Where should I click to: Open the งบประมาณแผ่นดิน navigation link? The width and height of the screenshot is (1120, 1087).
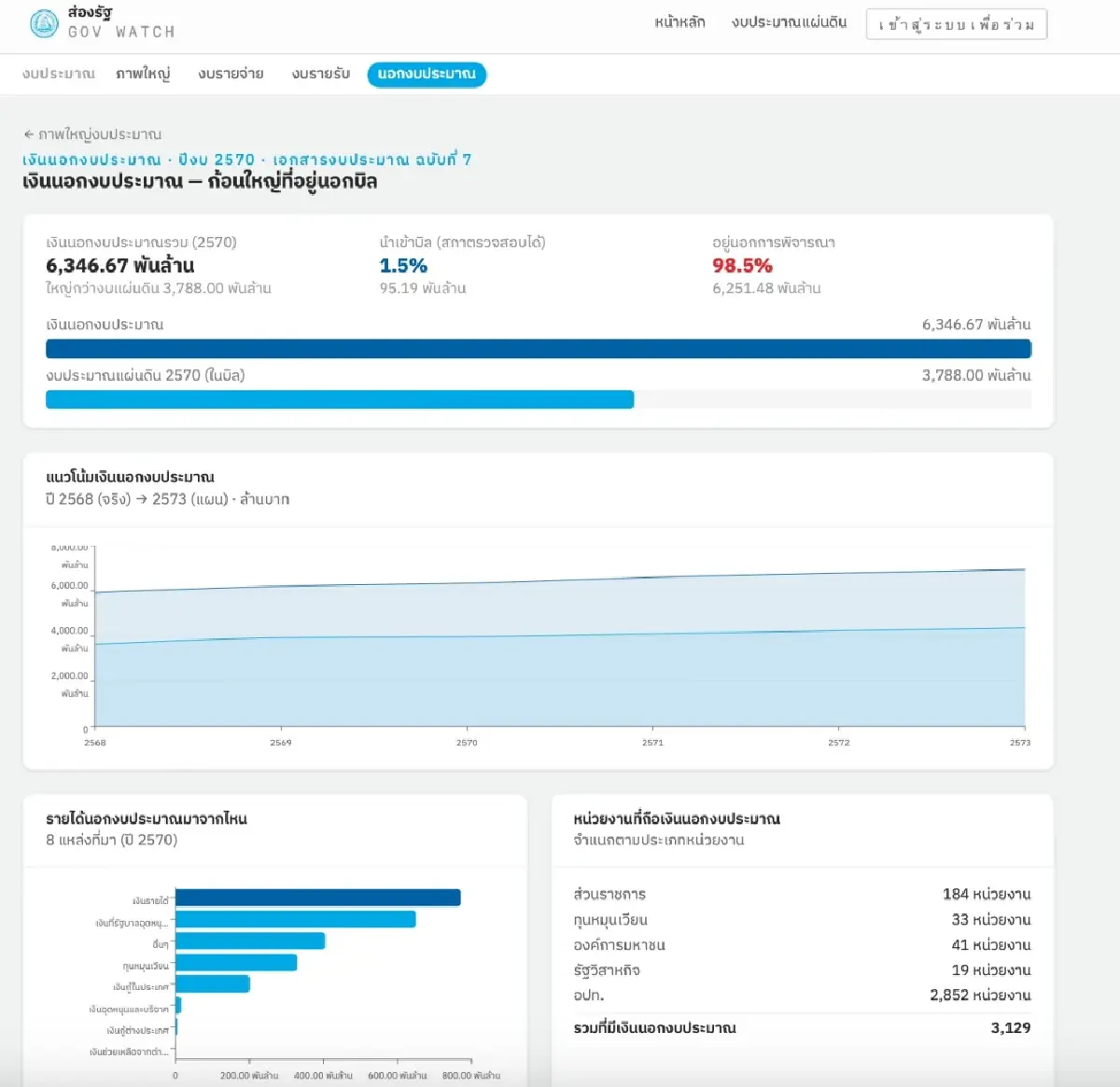pyautogui.click(x=789, y=22)
